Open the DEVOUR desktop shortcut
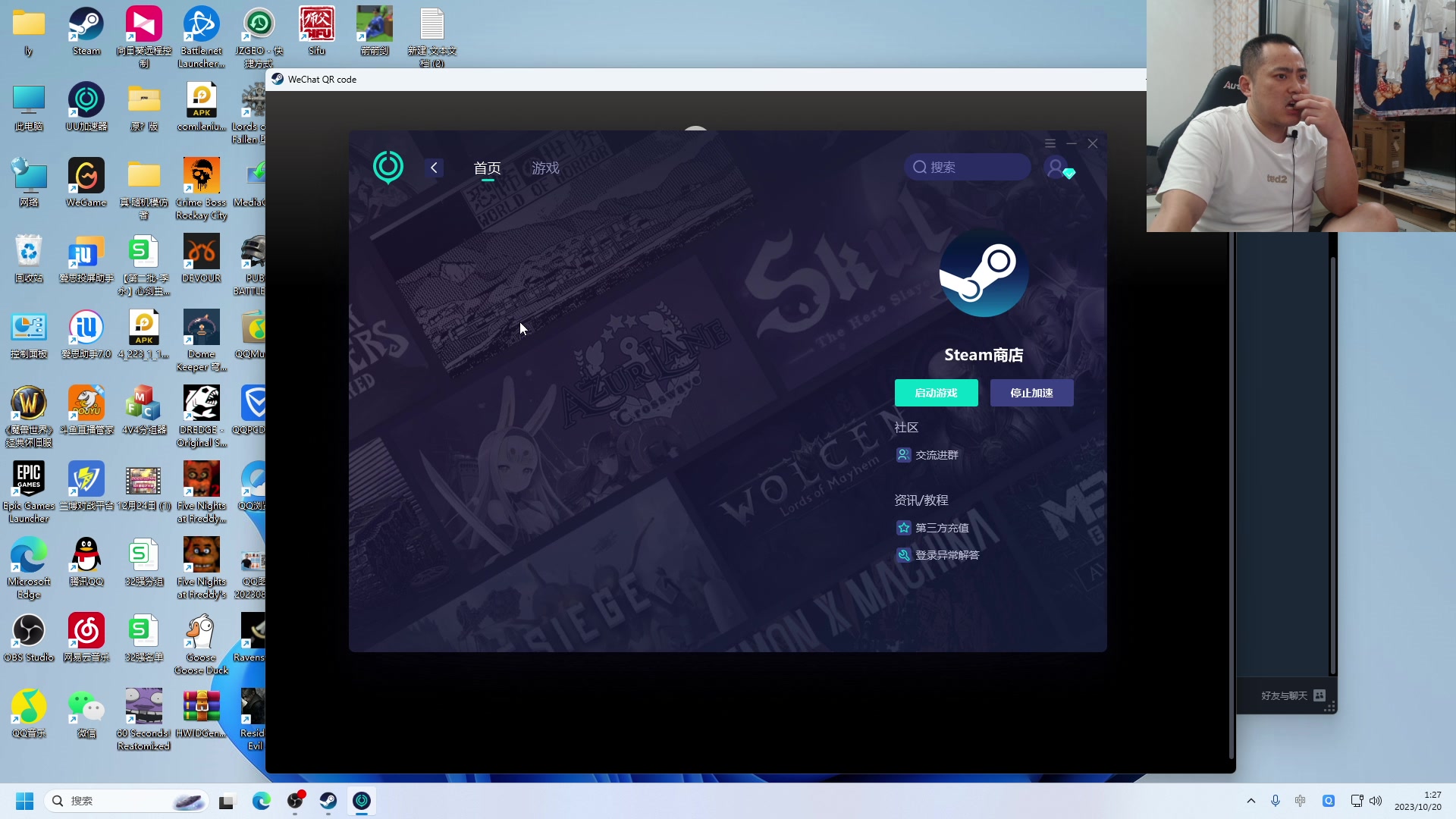The image size is (1456, 819). [x=201, y=259]
